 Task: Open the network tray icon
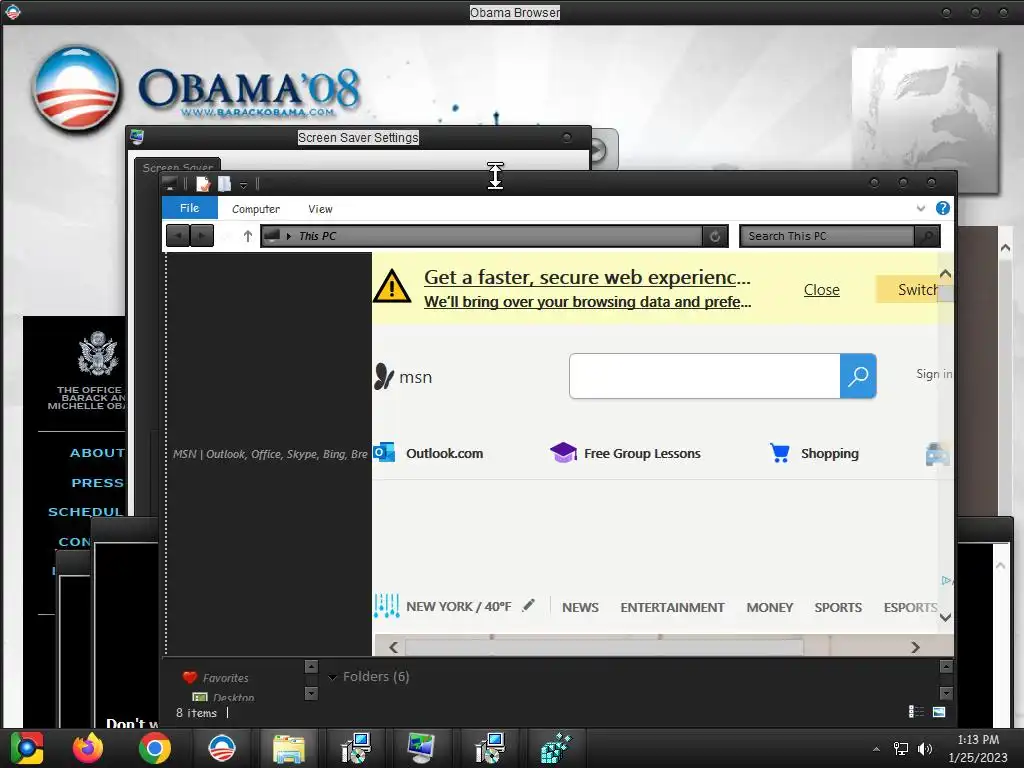(901, 749)
